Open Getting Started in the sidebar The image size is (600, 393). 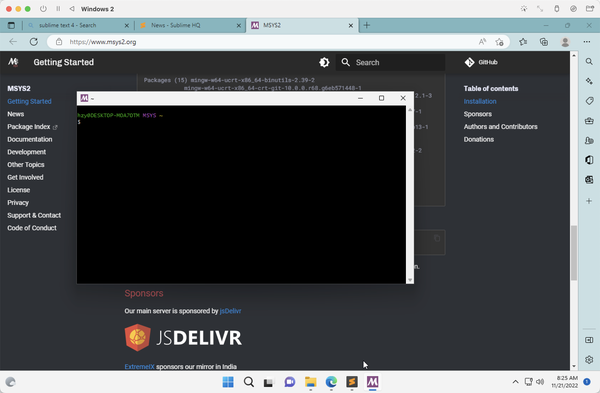[x=29, y=101]
